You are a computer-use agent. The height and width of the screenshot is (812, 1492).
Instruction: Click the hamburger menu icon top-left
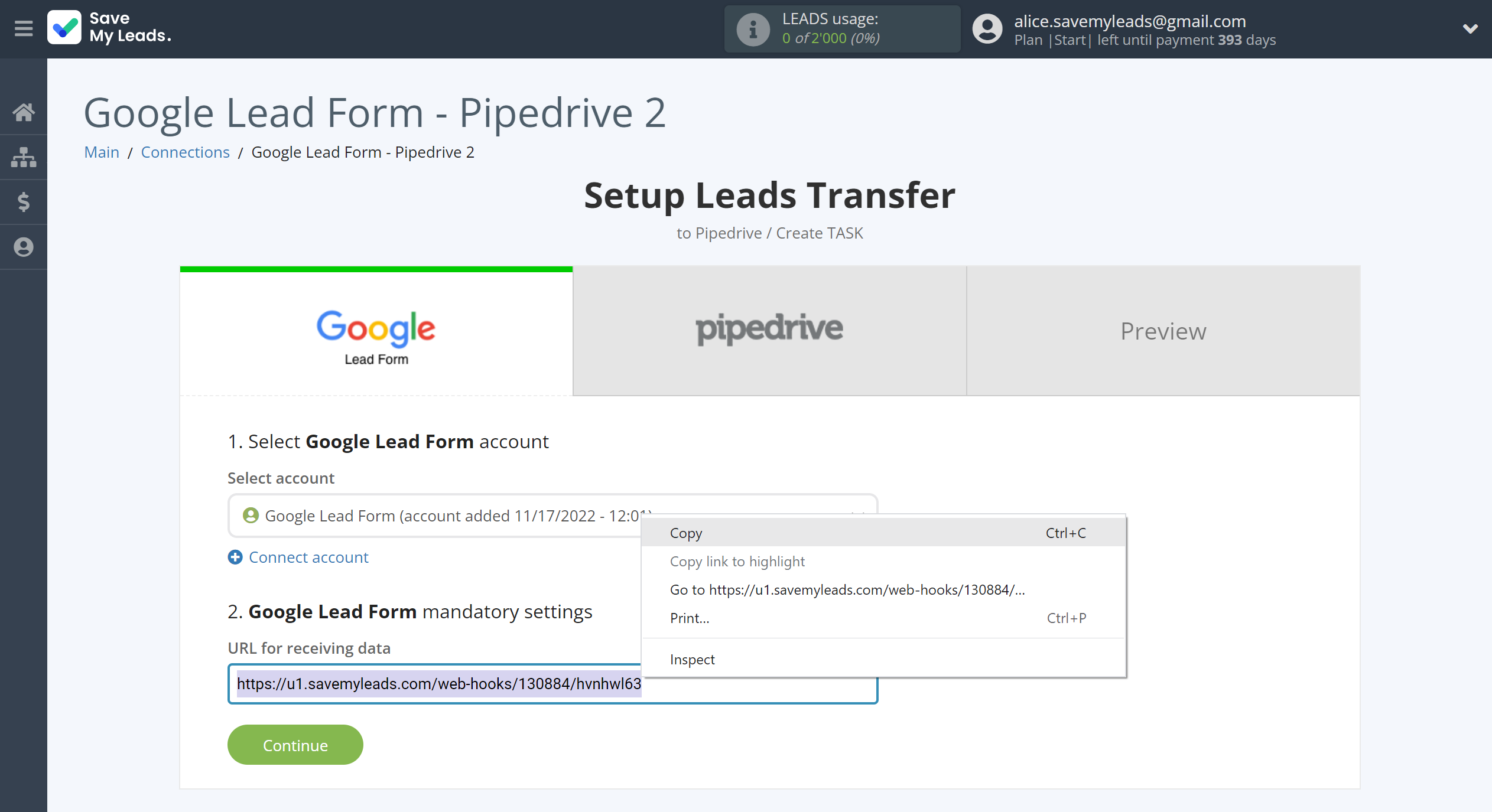pos(23,29)
